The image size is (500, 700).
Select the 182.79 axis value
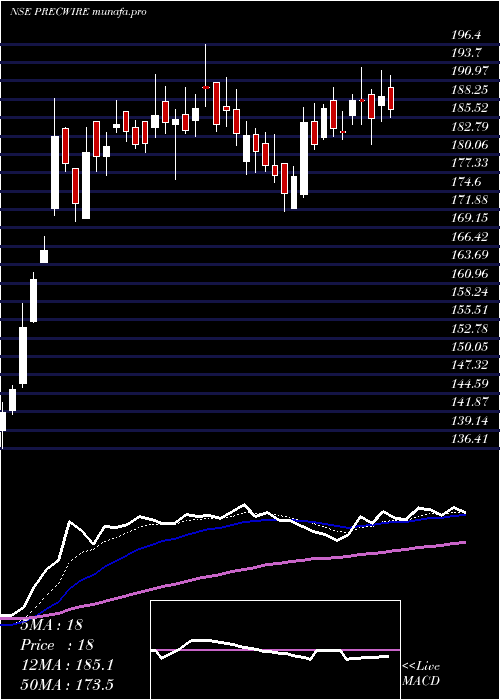click(x=468, y=126)
